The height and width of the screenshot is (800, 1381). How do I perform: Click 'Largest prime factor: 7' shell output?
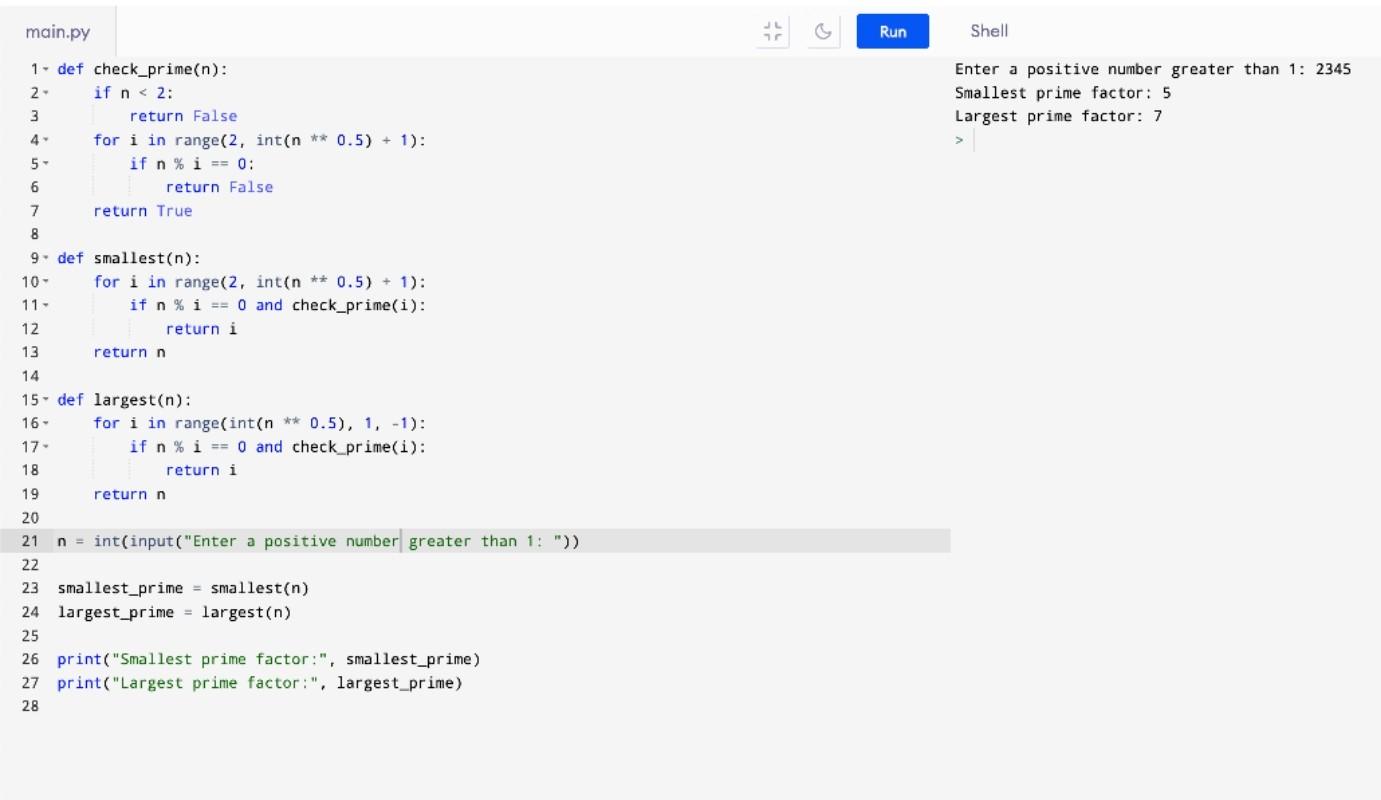pyautogui.click(x=1058, y=116)
